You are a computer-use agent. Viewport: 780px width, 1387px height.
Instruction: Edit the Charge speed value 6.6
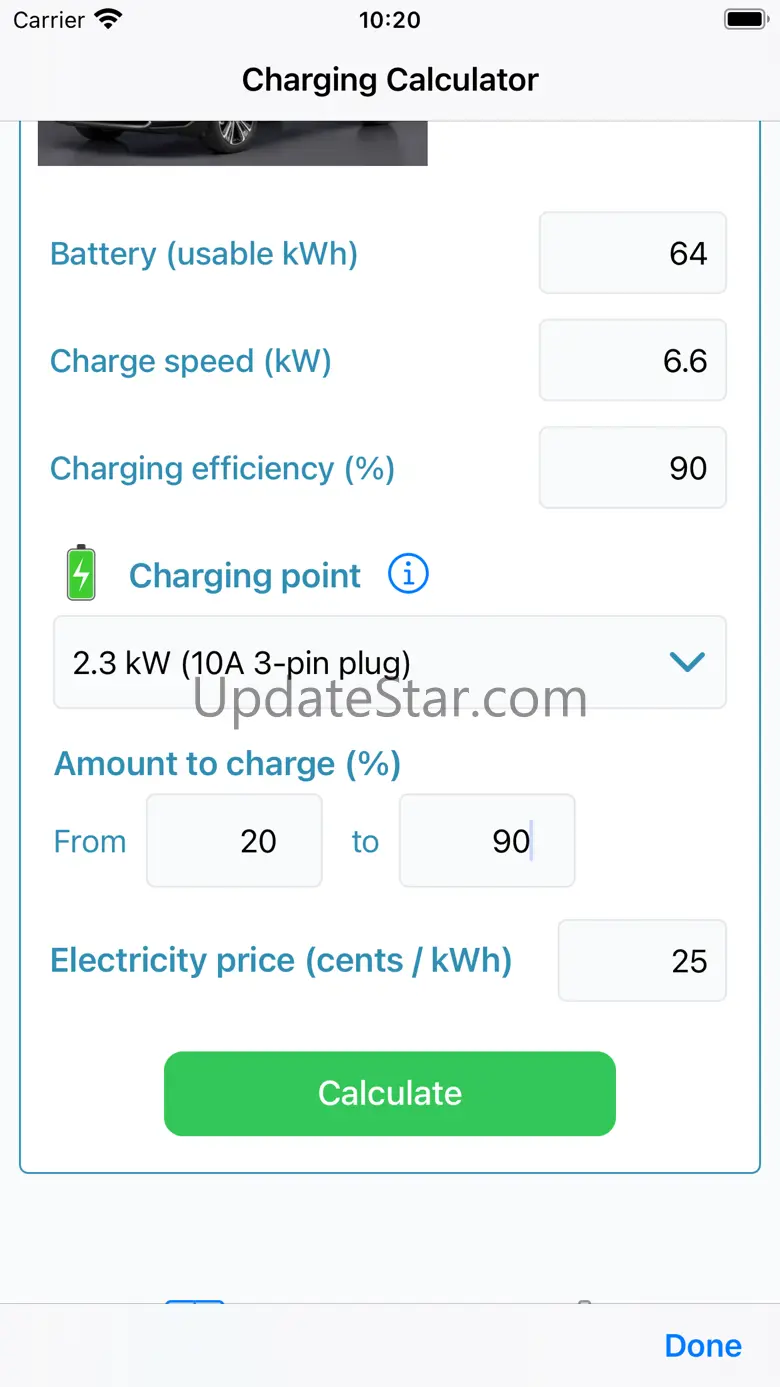coord(632,361)
